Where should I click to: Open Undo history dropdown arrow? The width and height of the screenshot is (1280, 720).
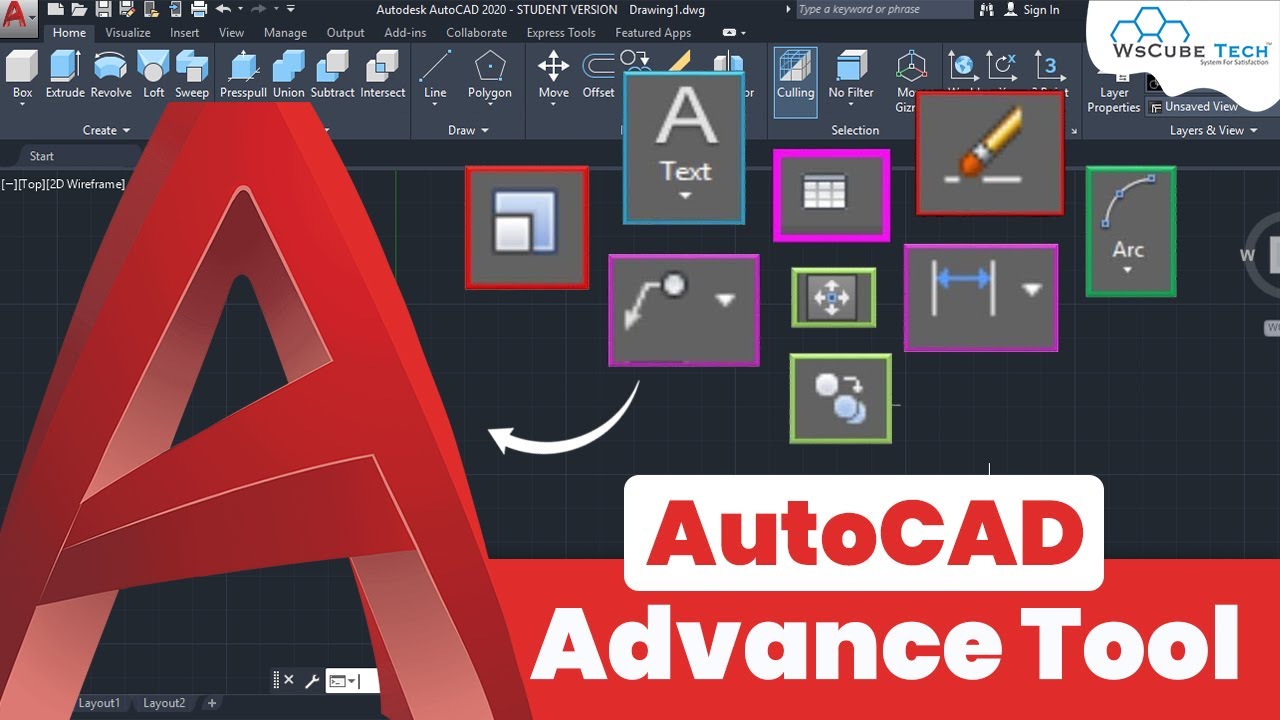click(x=240, y=9)
